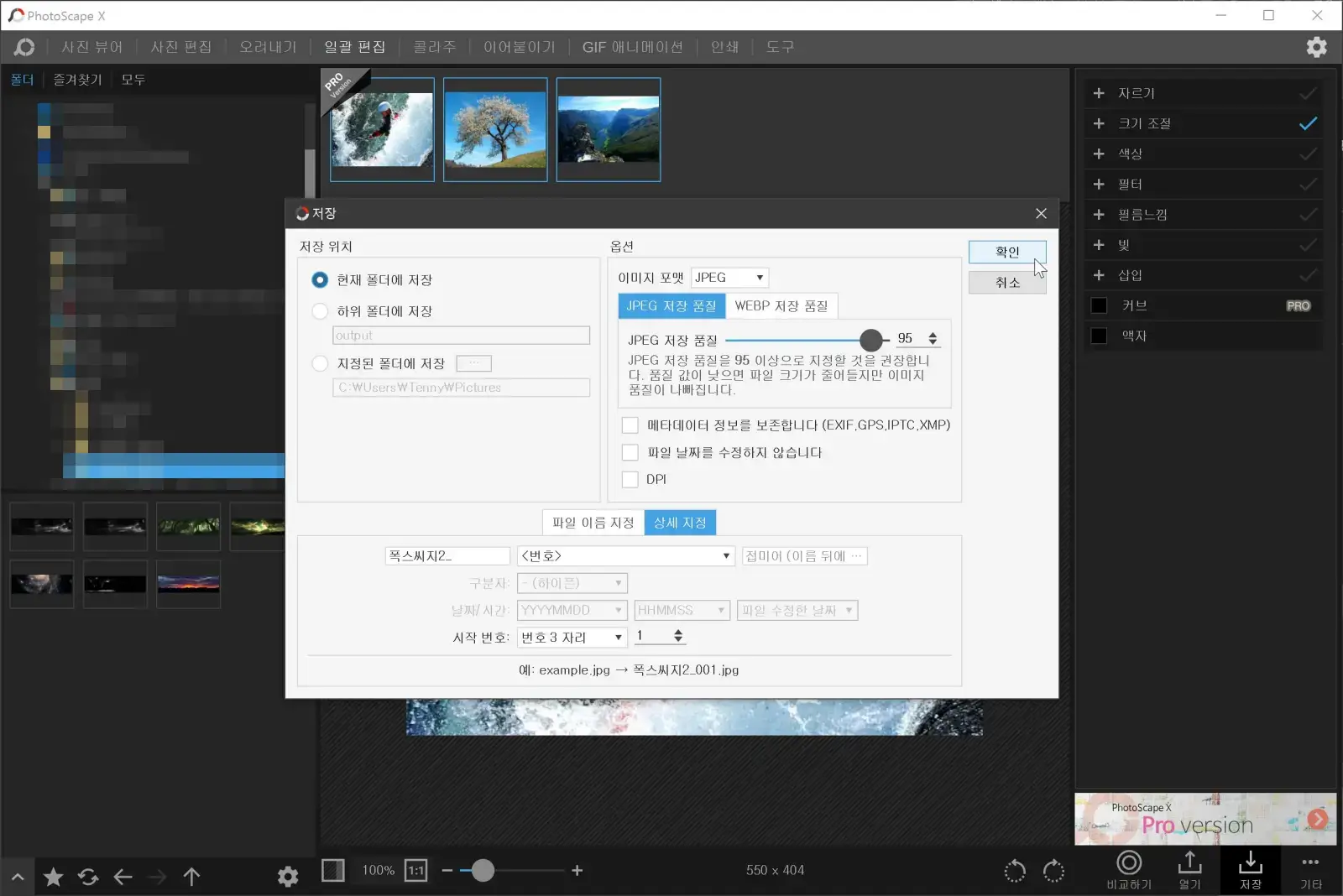Close the 저장 dialog
This screenshot has width=1343, height=896.
(x=1041, y=213)
